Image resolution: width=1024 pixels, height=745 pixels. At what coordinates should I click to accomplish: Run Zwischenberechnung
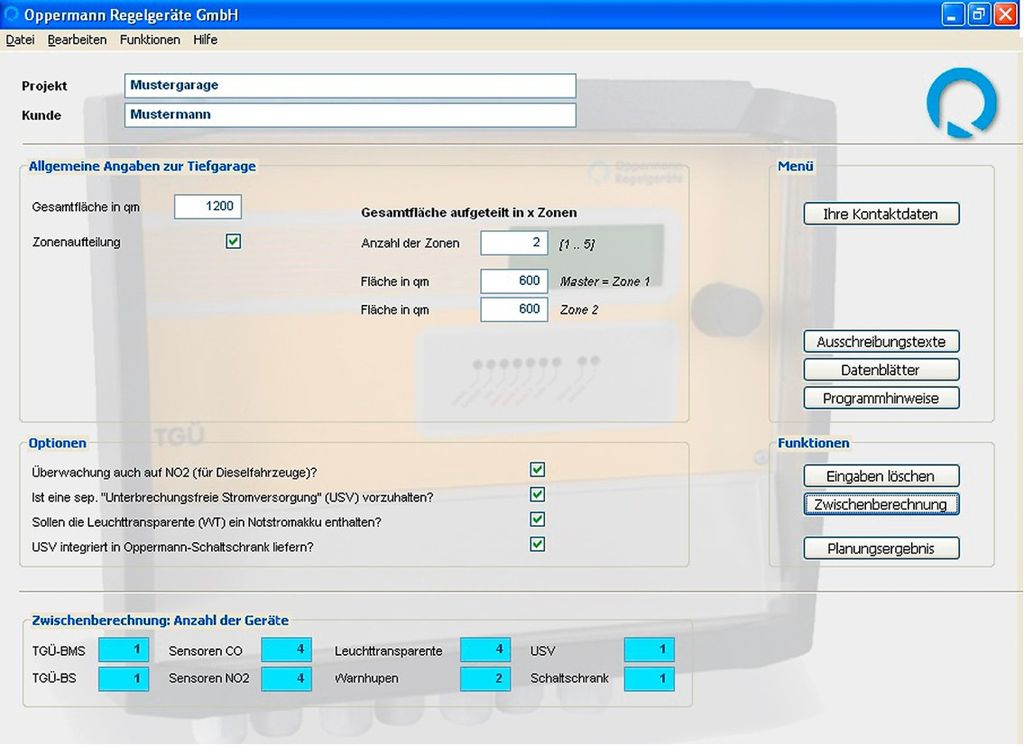(881, 504)
